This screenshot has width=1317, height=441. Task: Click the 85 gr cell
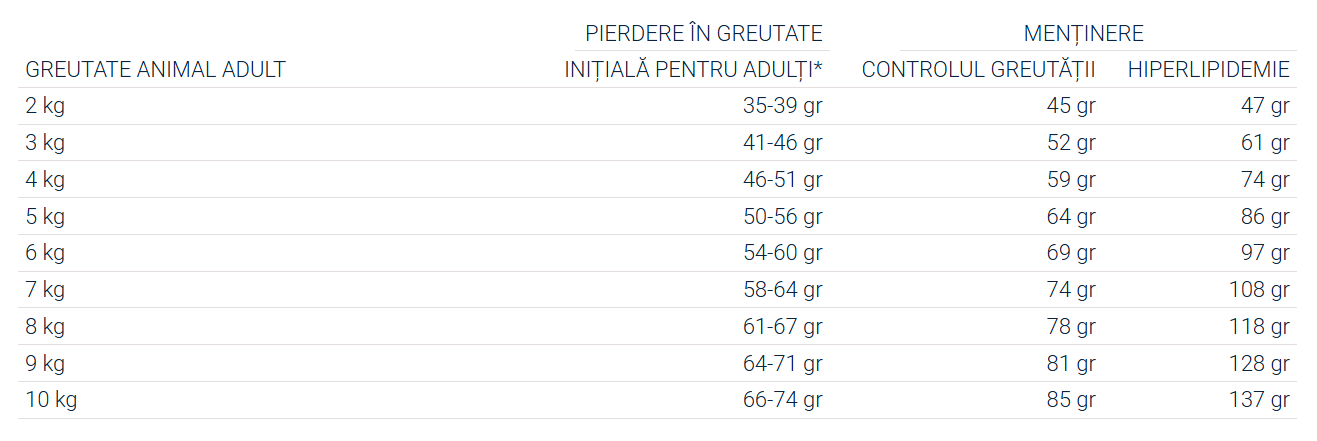(x=1071, y=400)
